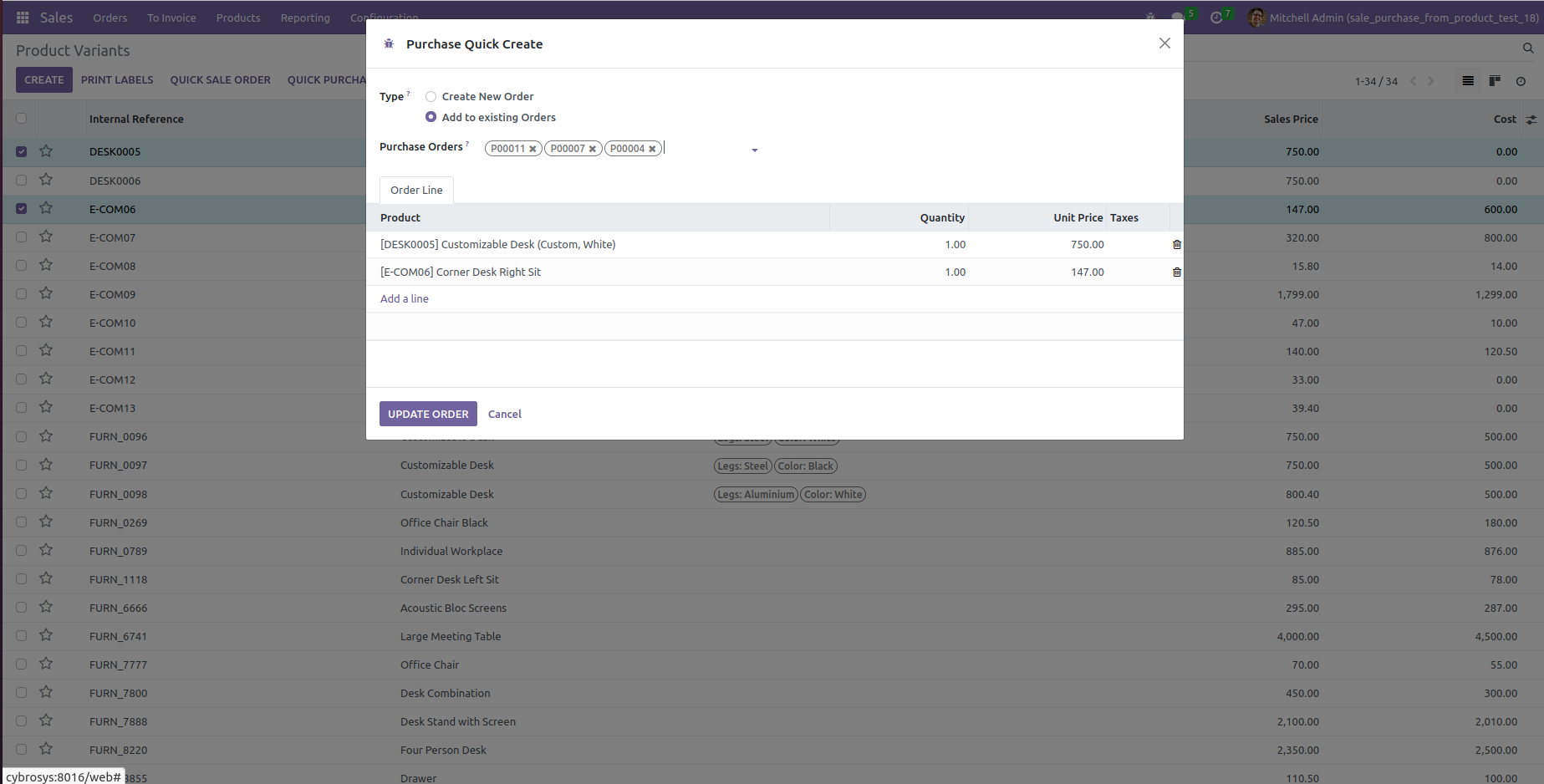The width and height of the screenshot is (1544, 784).
Task: Edit unit price 147.00 of Corner Desk line
Action: pyautogui.click(x=1038, y=272)
